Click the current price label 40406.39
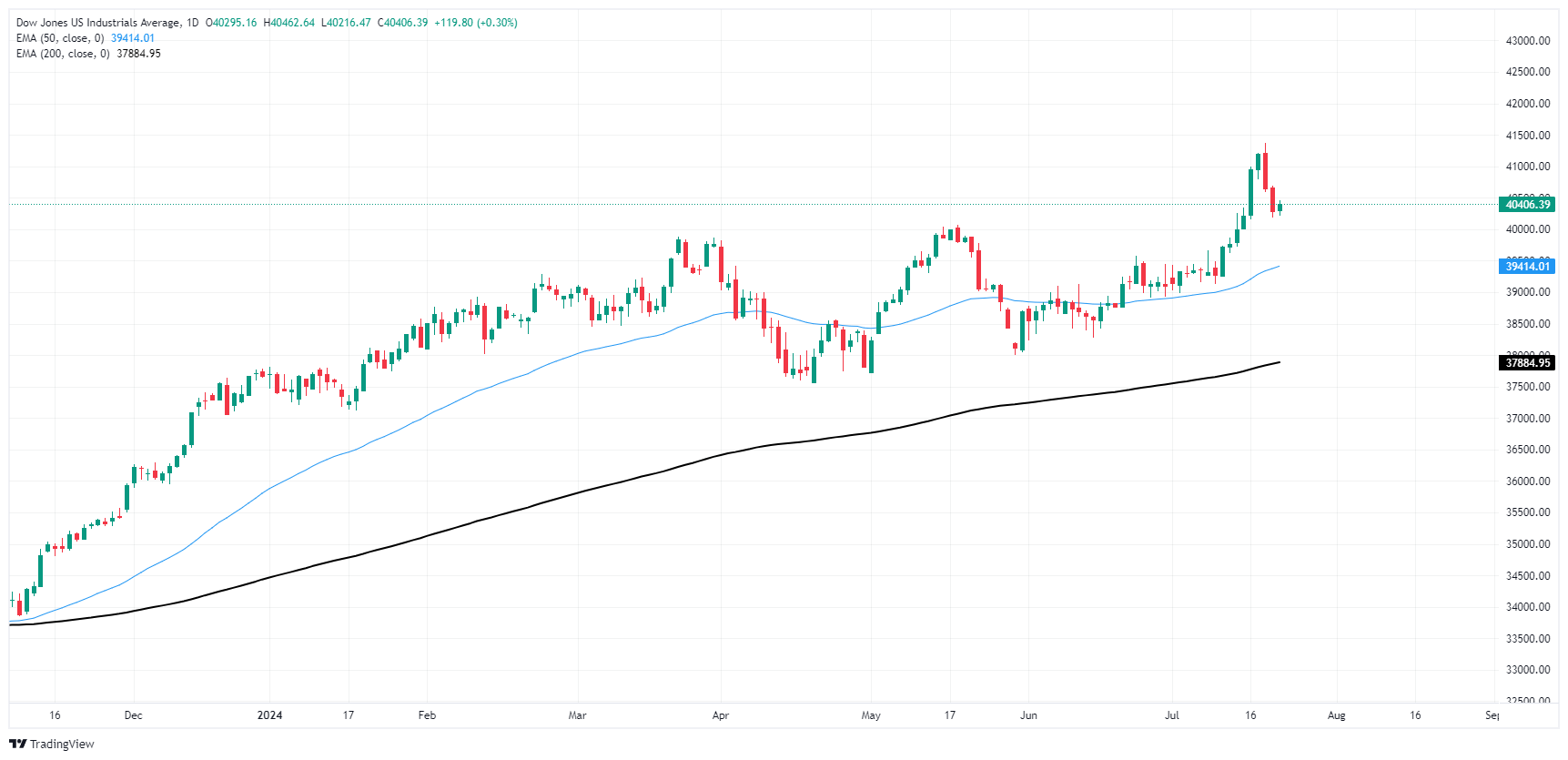 tap(1527, 204)
